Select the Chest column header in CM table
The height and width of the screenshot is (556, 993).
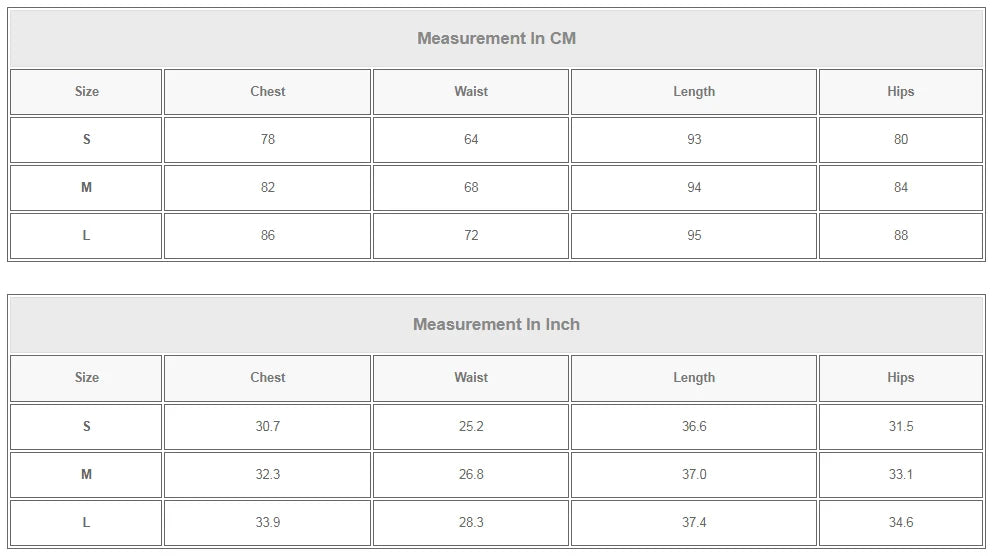pos(267,92)
